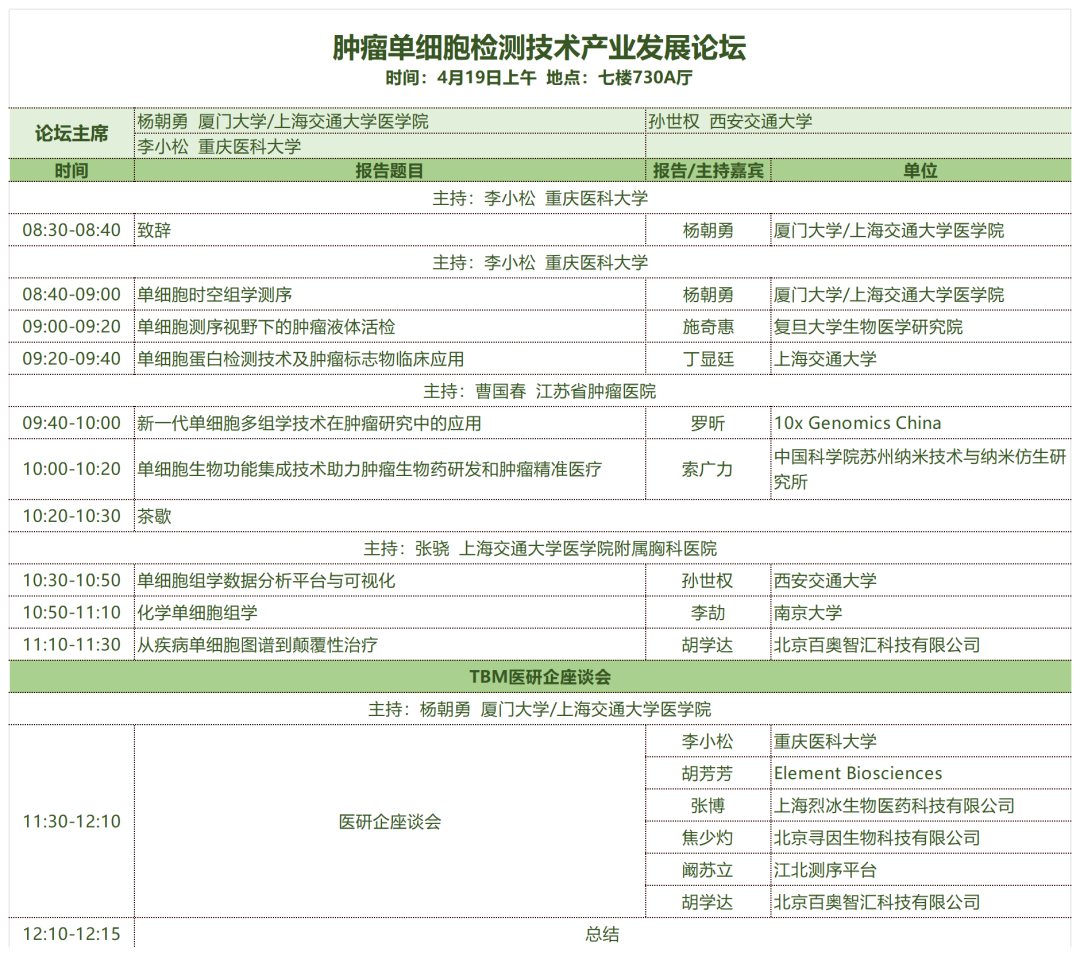Select speaker name 施奇惠
Viewport: 1080px width, 956px height.
(x=708, y=327)
